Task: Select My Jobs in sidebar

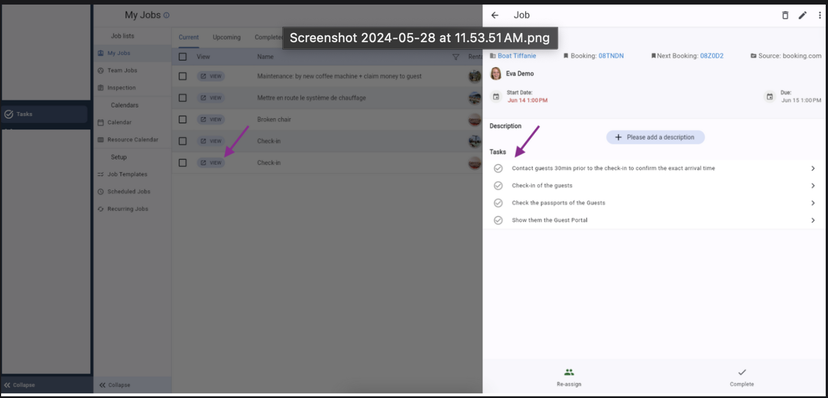Action: tap(132, 53)
